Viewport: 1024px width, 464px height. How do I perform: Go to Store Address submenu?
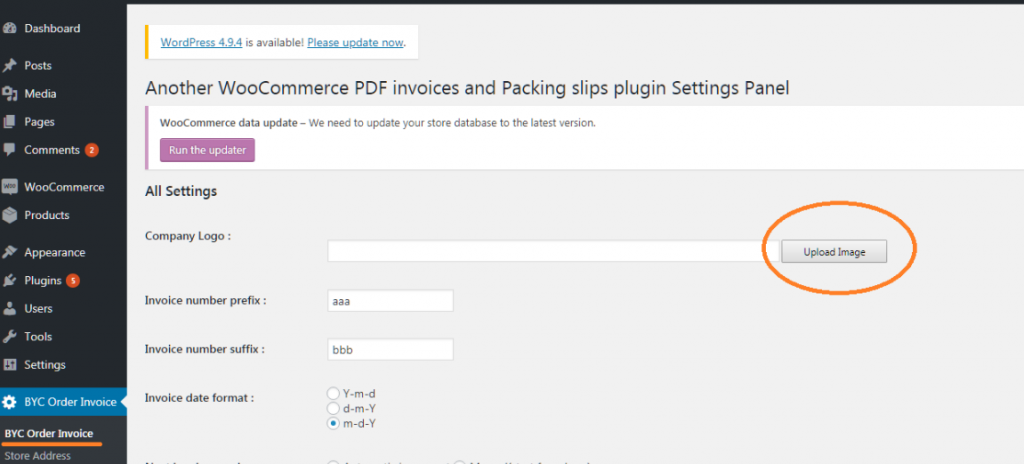[x=37, y=456]
